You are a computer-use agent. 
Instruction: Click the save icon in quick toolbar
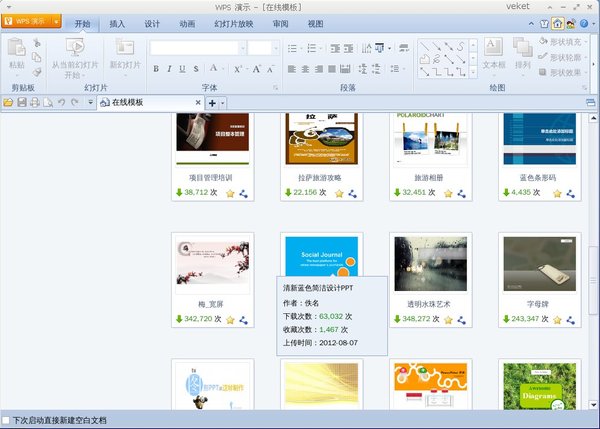[x=22, y=103]
